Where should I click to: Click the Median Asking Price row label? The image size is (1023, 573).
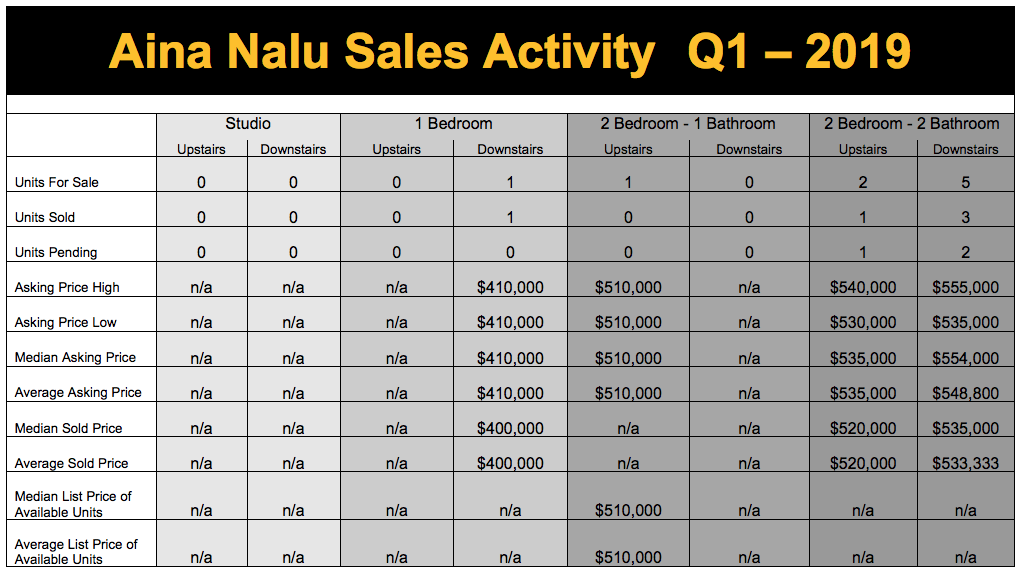click(75, 358)
